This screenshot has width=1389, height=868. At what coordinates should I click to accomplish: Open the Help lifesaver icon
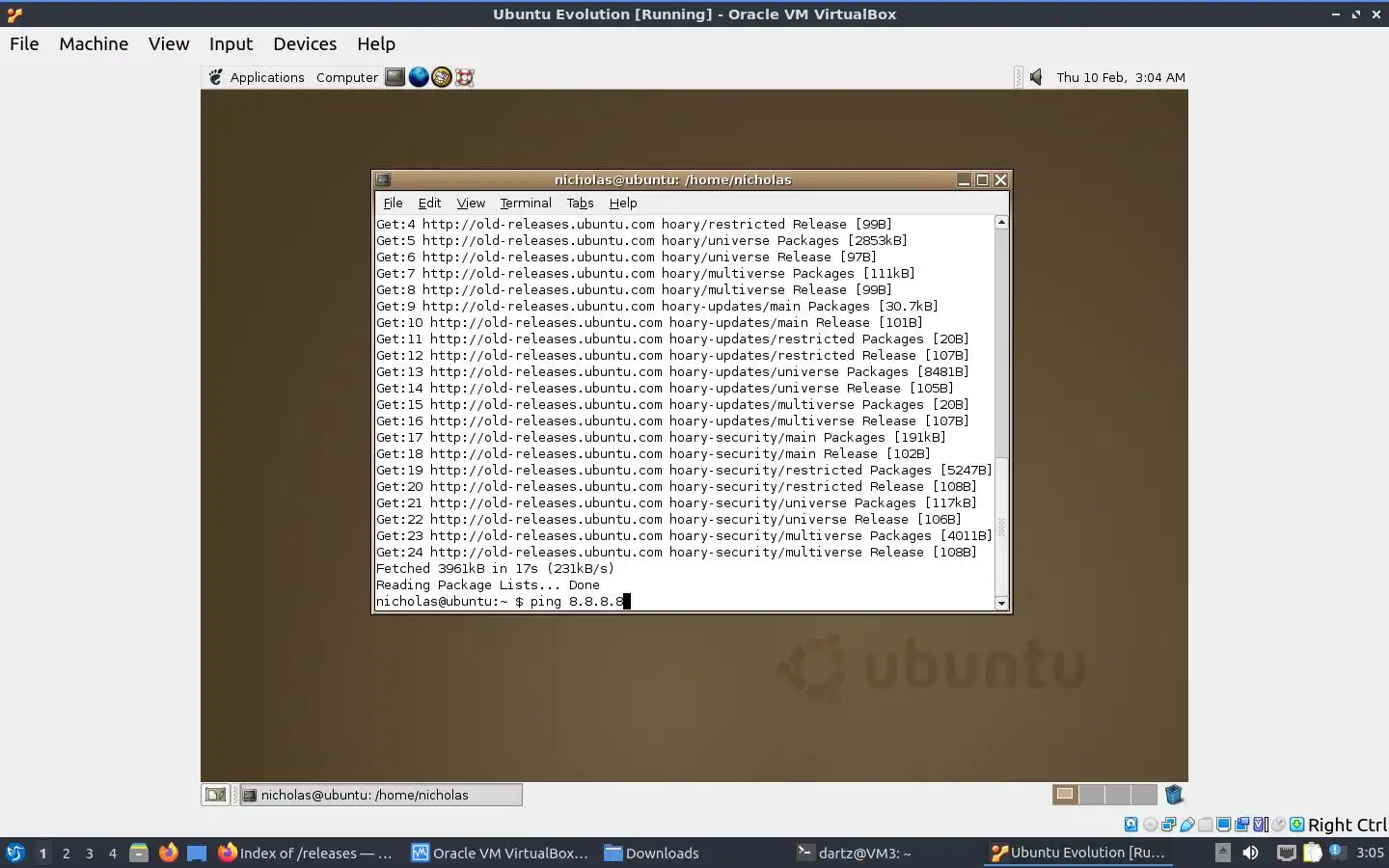click(465, 77)
